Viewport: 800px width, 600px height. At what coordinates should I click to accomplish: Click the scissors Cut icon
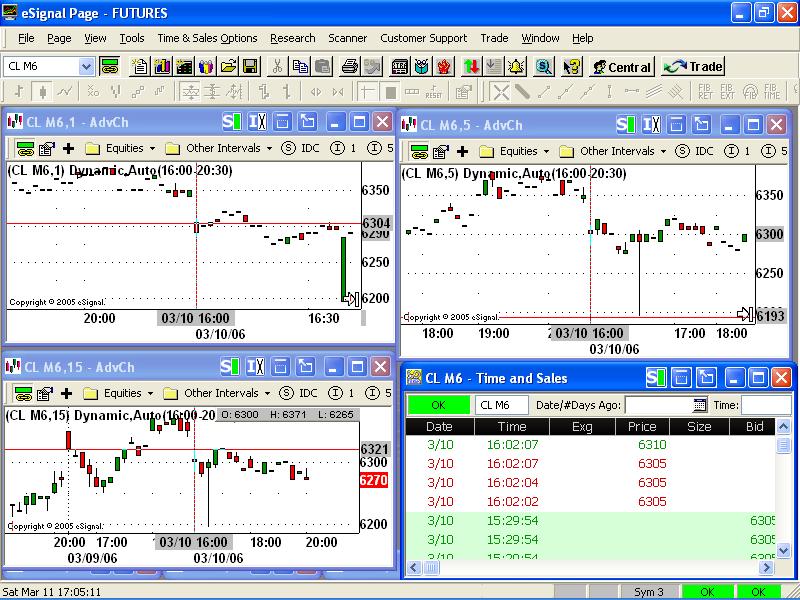(x=278, y=66)
